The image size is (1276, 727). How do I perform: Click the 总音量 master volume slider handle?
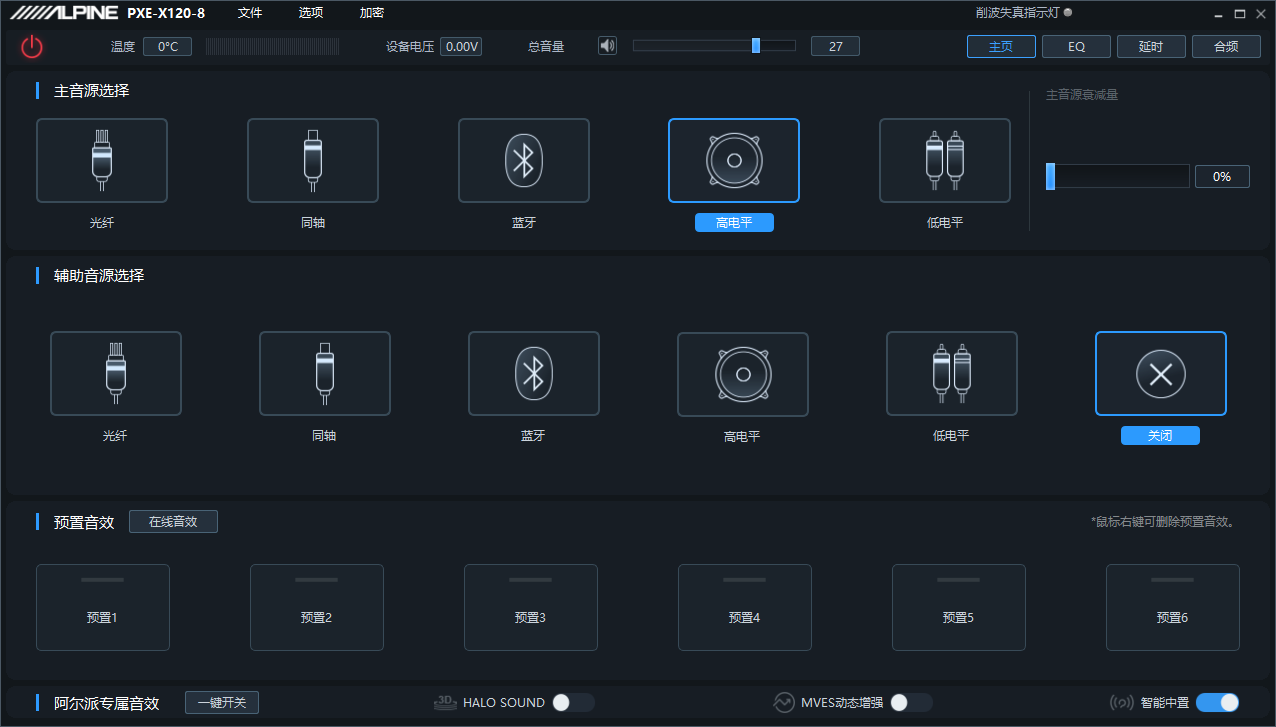[x=756, y=46]
